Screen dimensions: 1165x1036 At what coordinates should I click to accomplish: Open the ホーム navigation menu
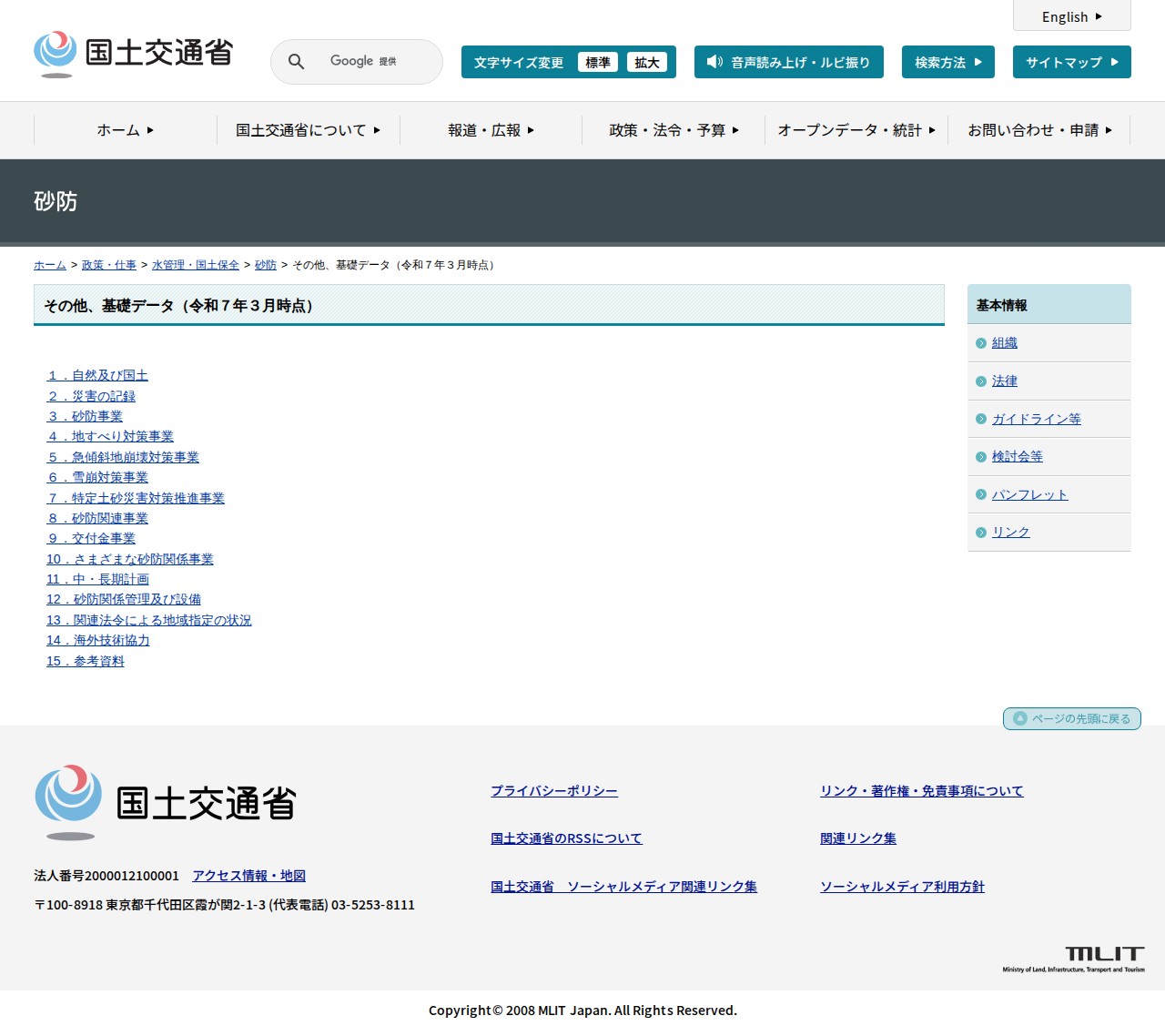126,130
